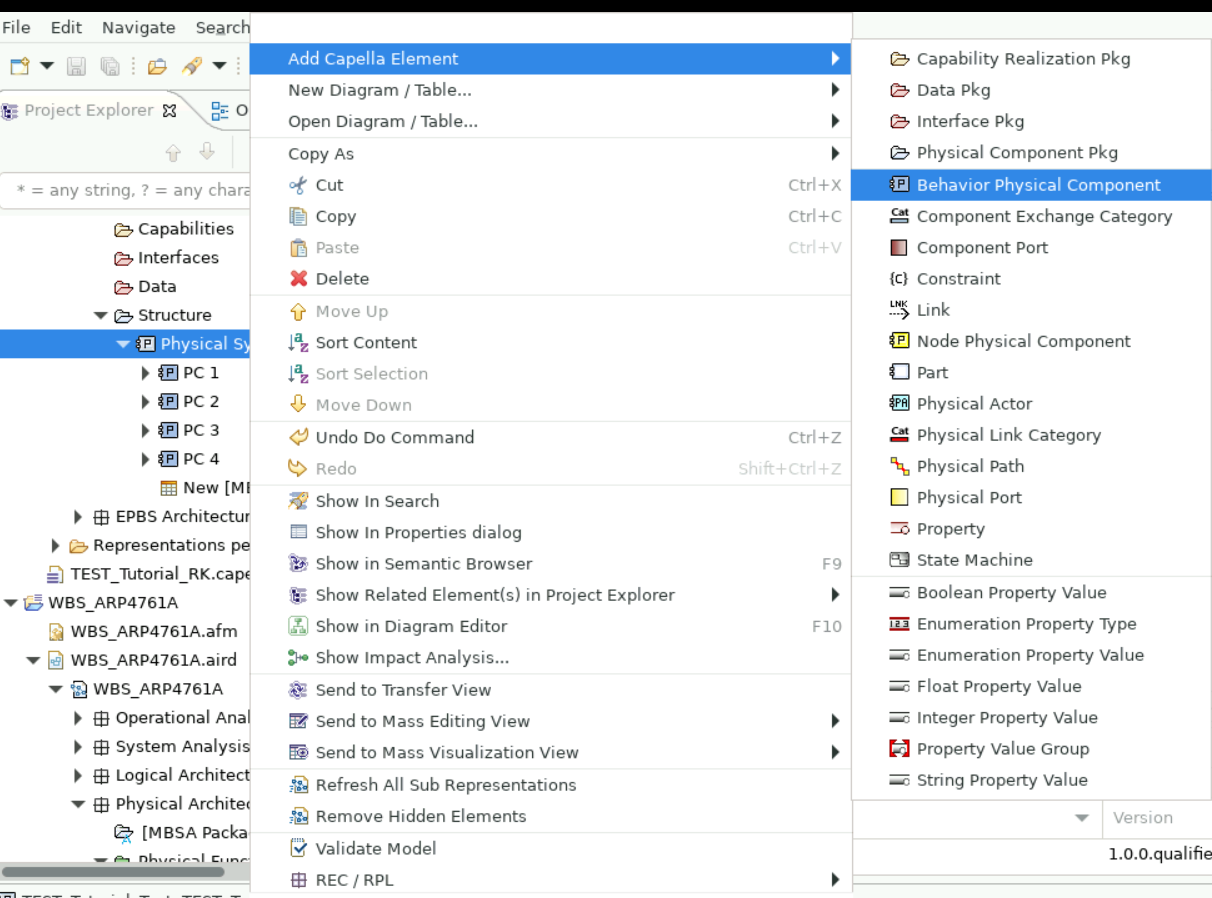Viewport: 1212px width, 898px height.
Task: Click the Part icon in submenu
Action: tap(899, 372)
